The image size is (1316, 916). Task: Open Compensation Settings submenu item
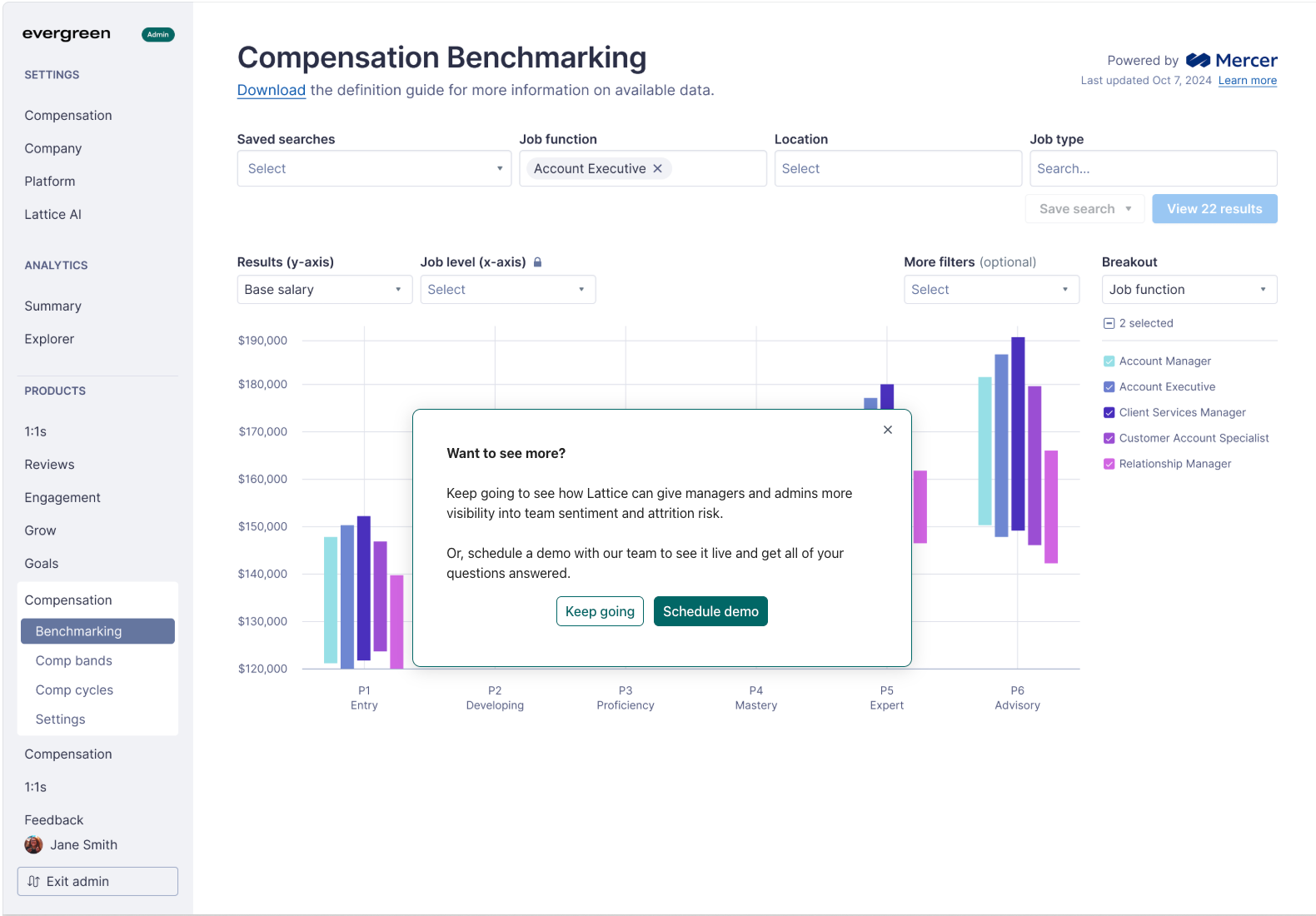coord(60,719)
